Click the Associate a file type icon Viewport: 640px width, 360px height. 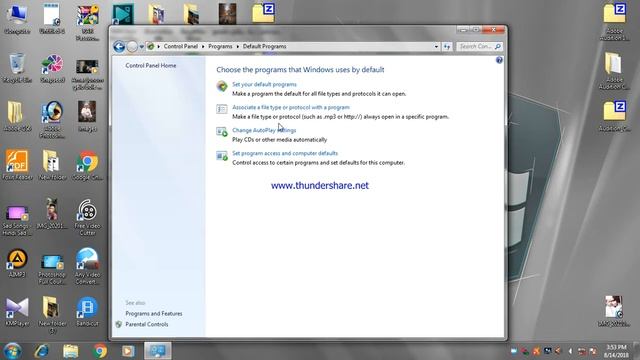pyautogui.click(x=222, y=109)
